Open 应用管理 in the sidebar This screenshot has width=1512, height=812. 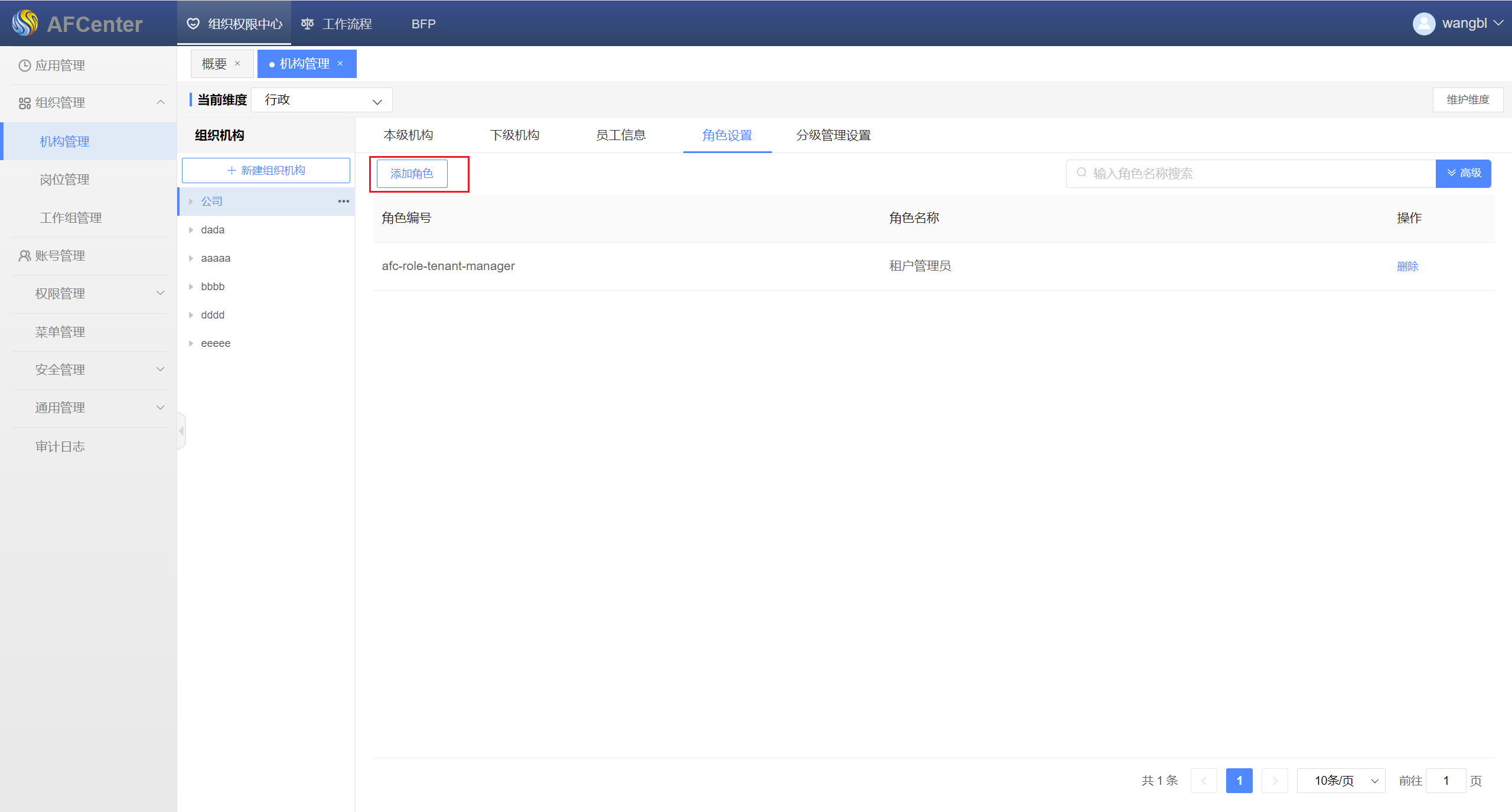89,66
